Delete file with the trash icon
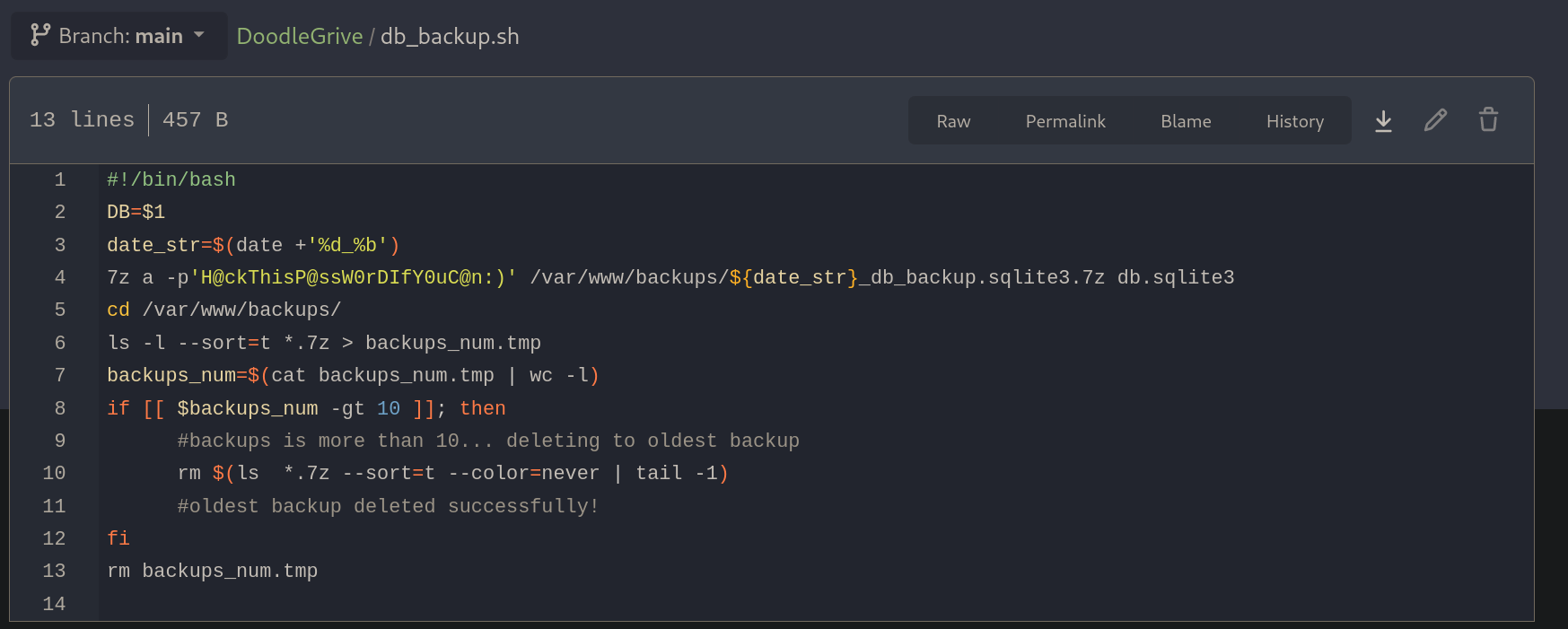This screenshot has height=629, width=1568. point(1488,120)
